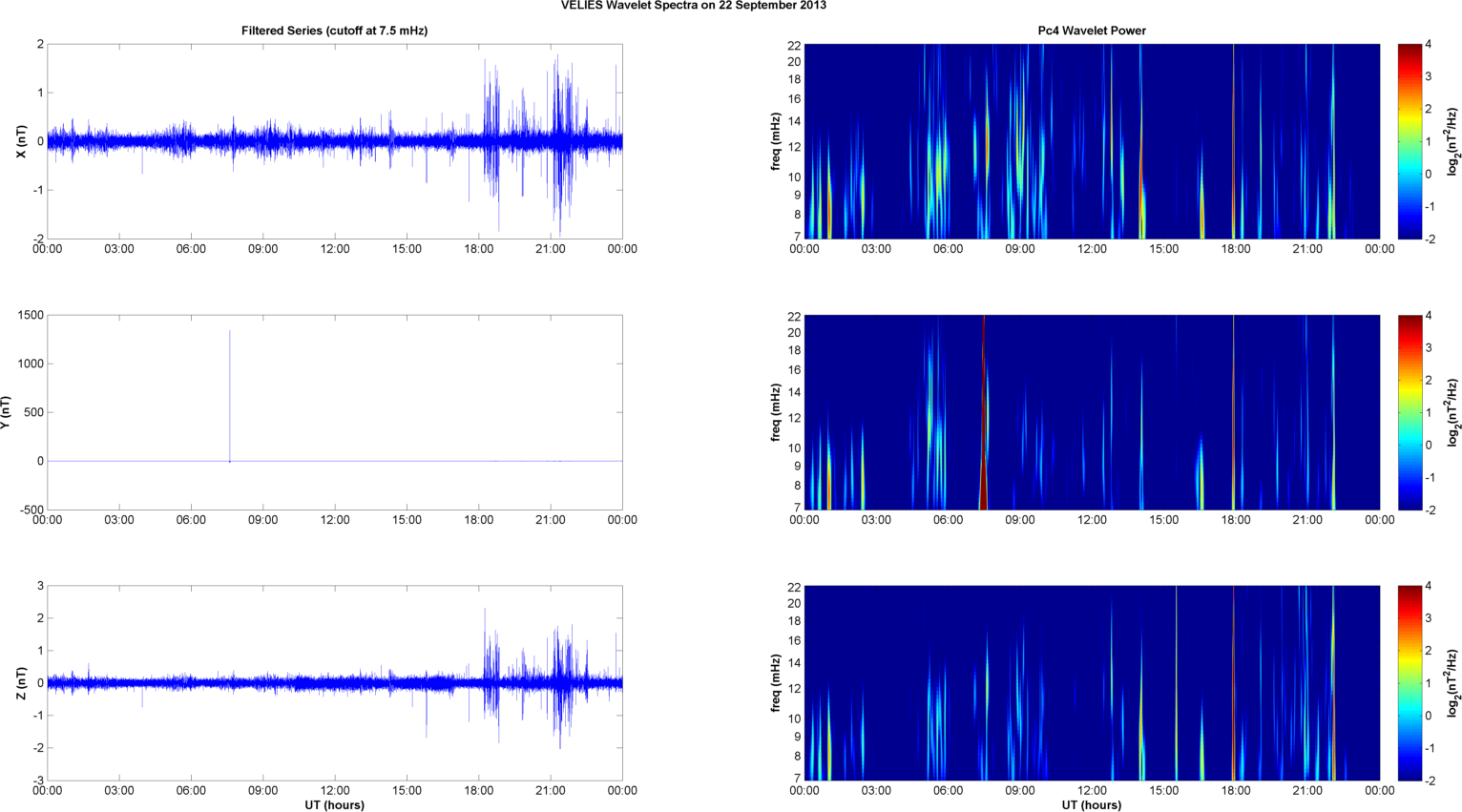Click the top wavelet power spectrogram
The width and height of the screenshot is (1462, 812).
point(1092,141)
